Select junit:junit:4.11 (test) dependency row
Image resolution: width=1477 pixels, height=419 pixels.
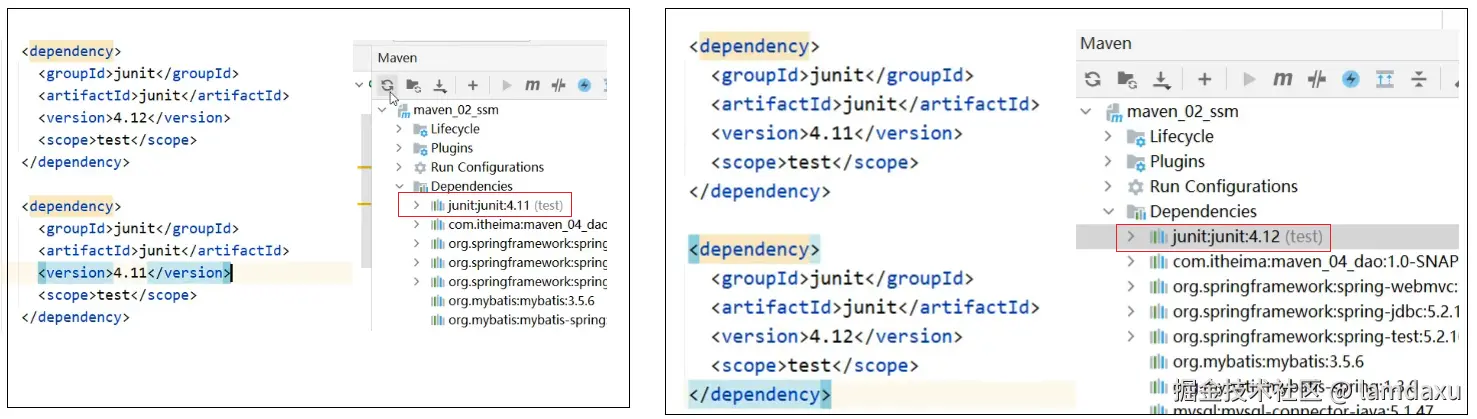489,205
